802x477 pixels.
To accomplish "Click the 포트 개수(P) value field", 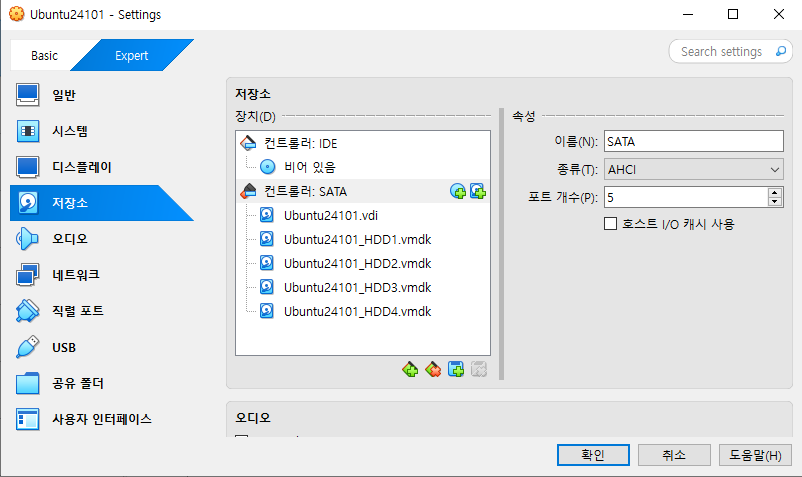I will 686,197.
